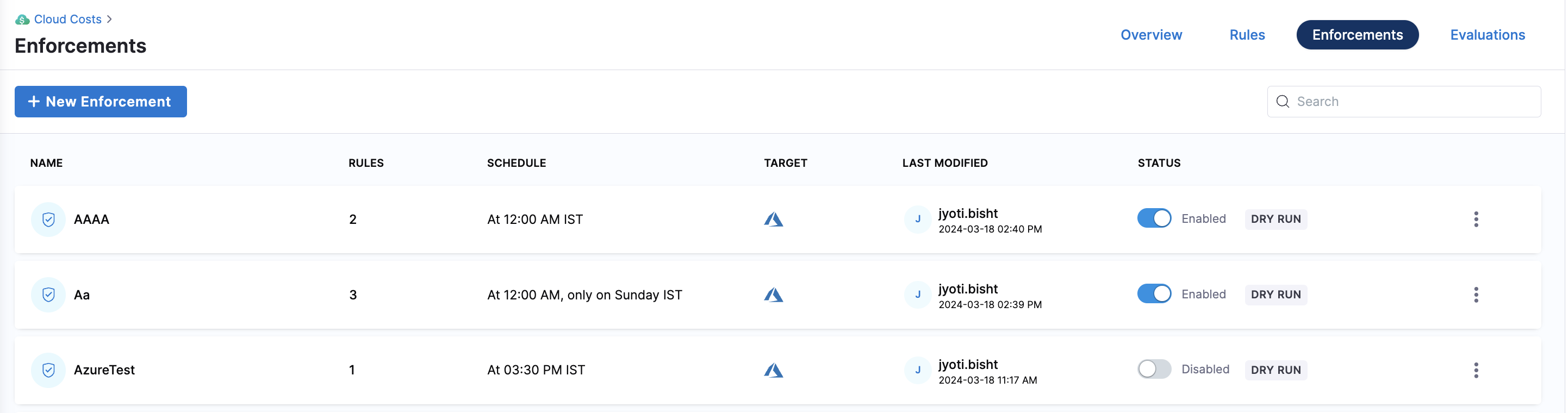The image size is (1568, 413).
Task: Expand the kebab menu for AzureTest
Action: tap(1476, 371)
